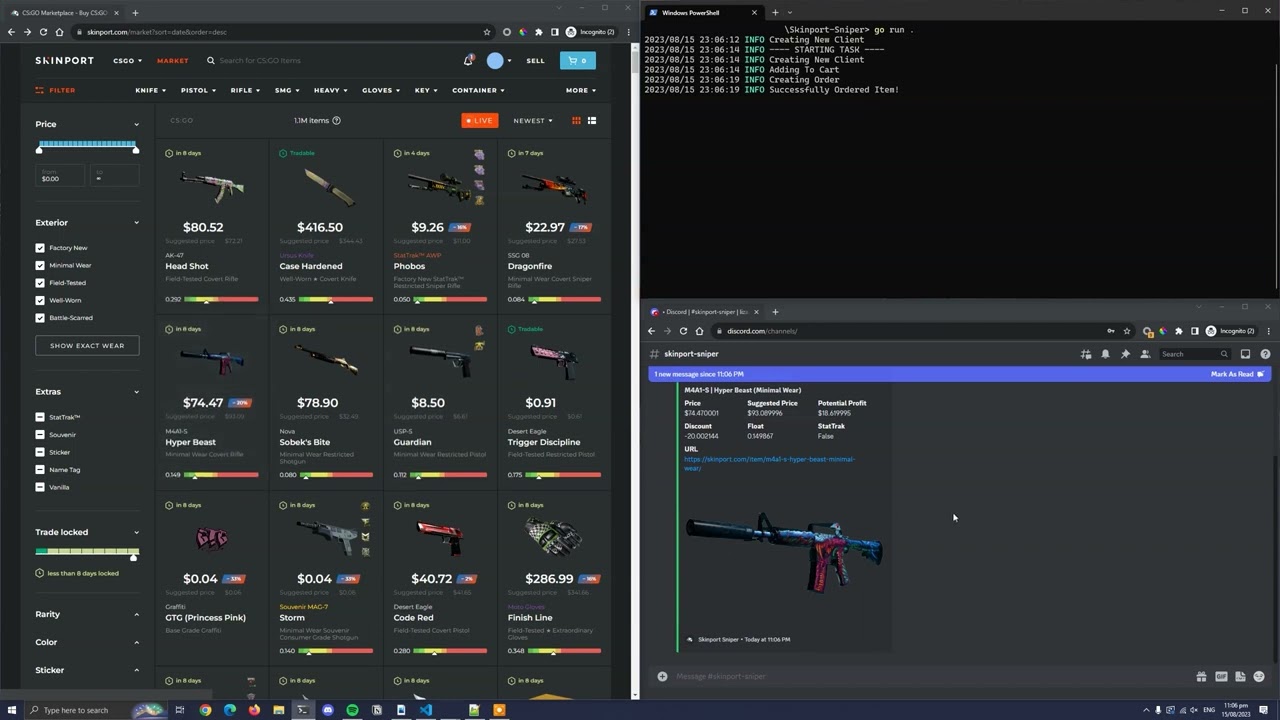Switch to list view layout

click(592, 120)
